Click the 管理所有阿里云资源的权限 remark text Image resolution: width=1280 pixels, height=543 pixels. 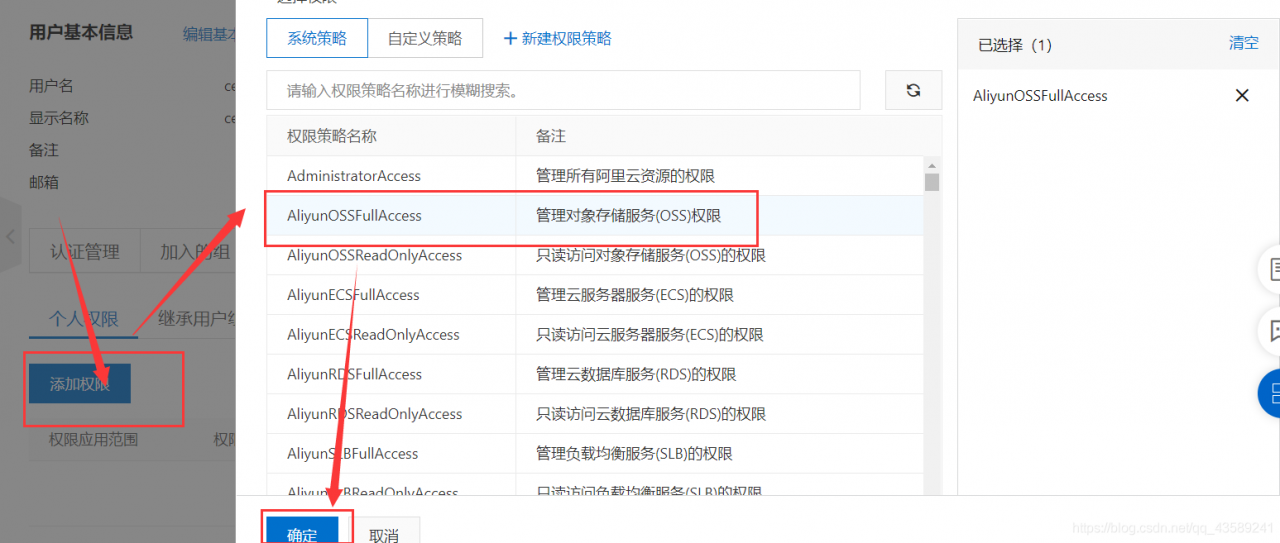[626, 176]
